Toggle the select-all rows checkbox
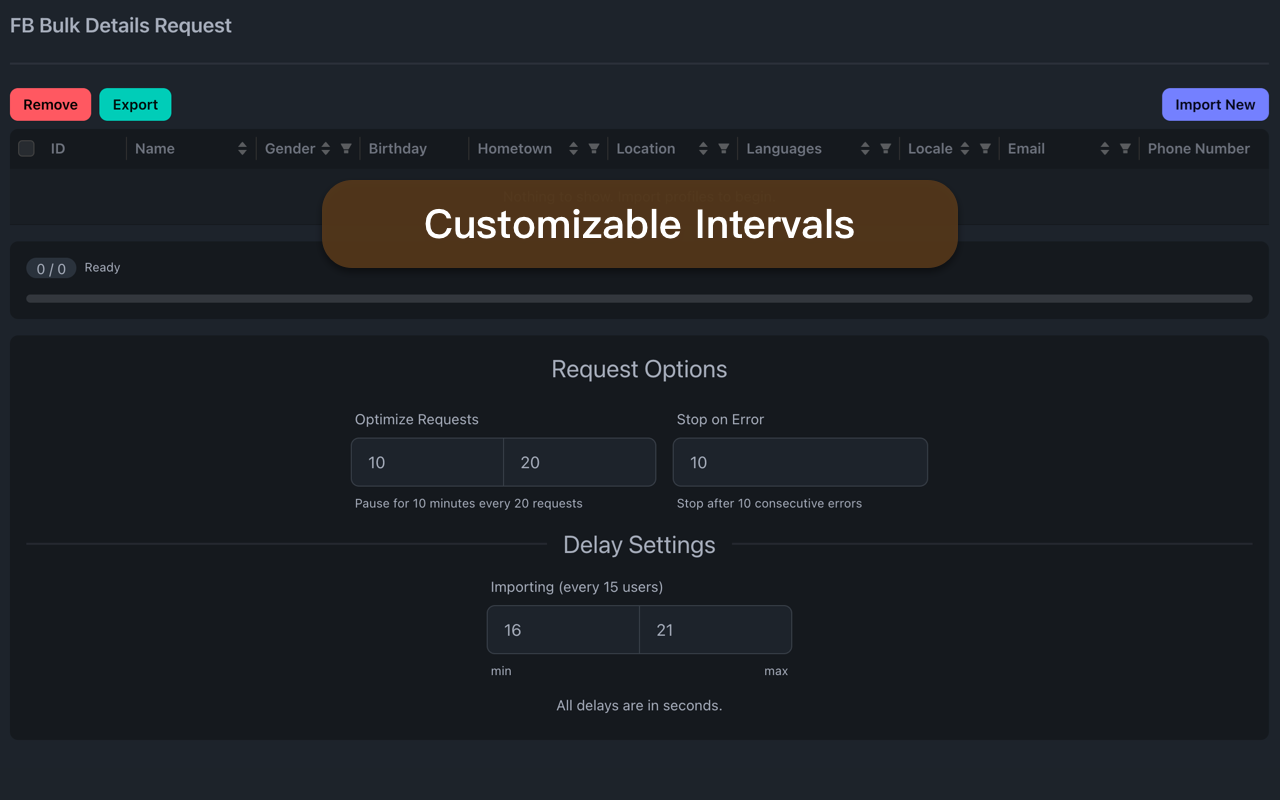 (27, 149)
